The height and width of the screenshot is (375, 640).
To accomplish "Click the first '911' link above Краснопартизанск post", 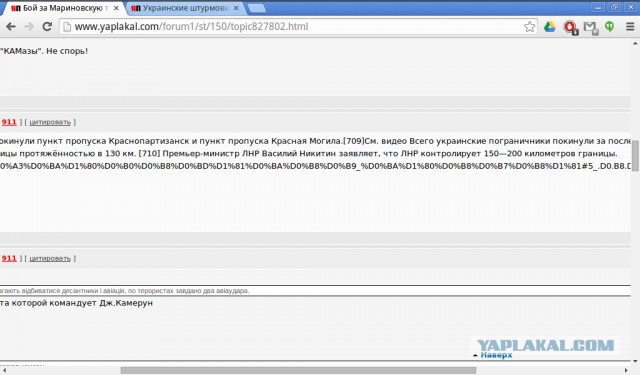I will (9, 122).
